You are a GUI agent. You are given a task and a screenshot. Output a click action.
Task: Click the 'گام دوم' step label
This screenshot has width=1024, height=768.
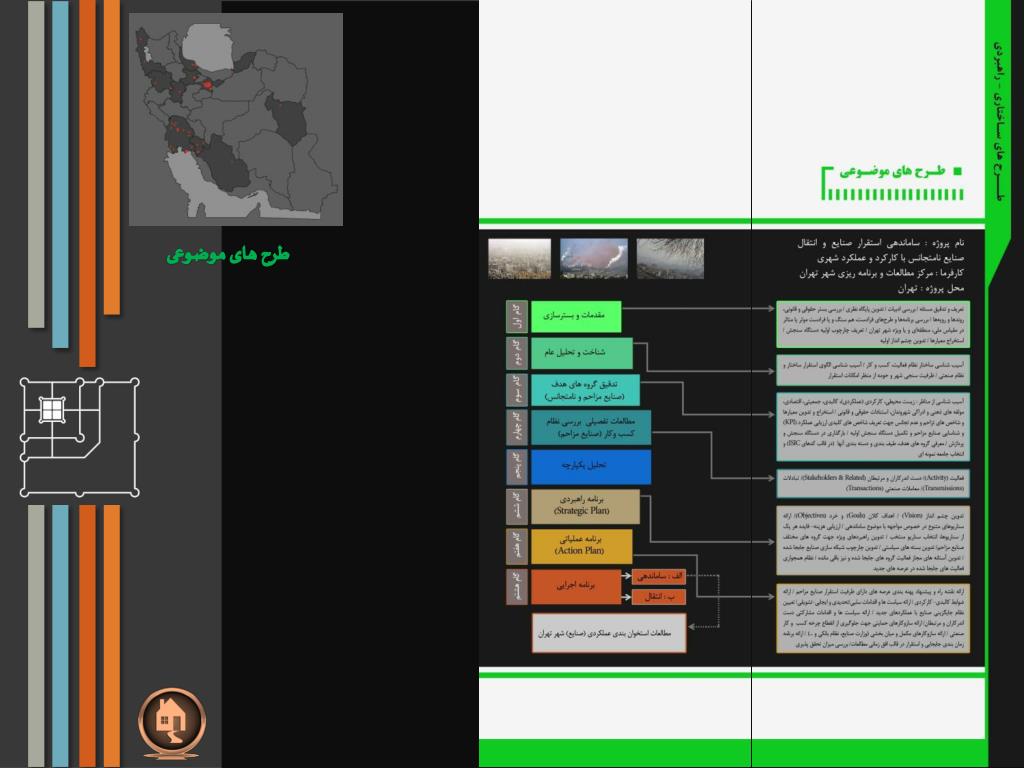coord(517,353)
